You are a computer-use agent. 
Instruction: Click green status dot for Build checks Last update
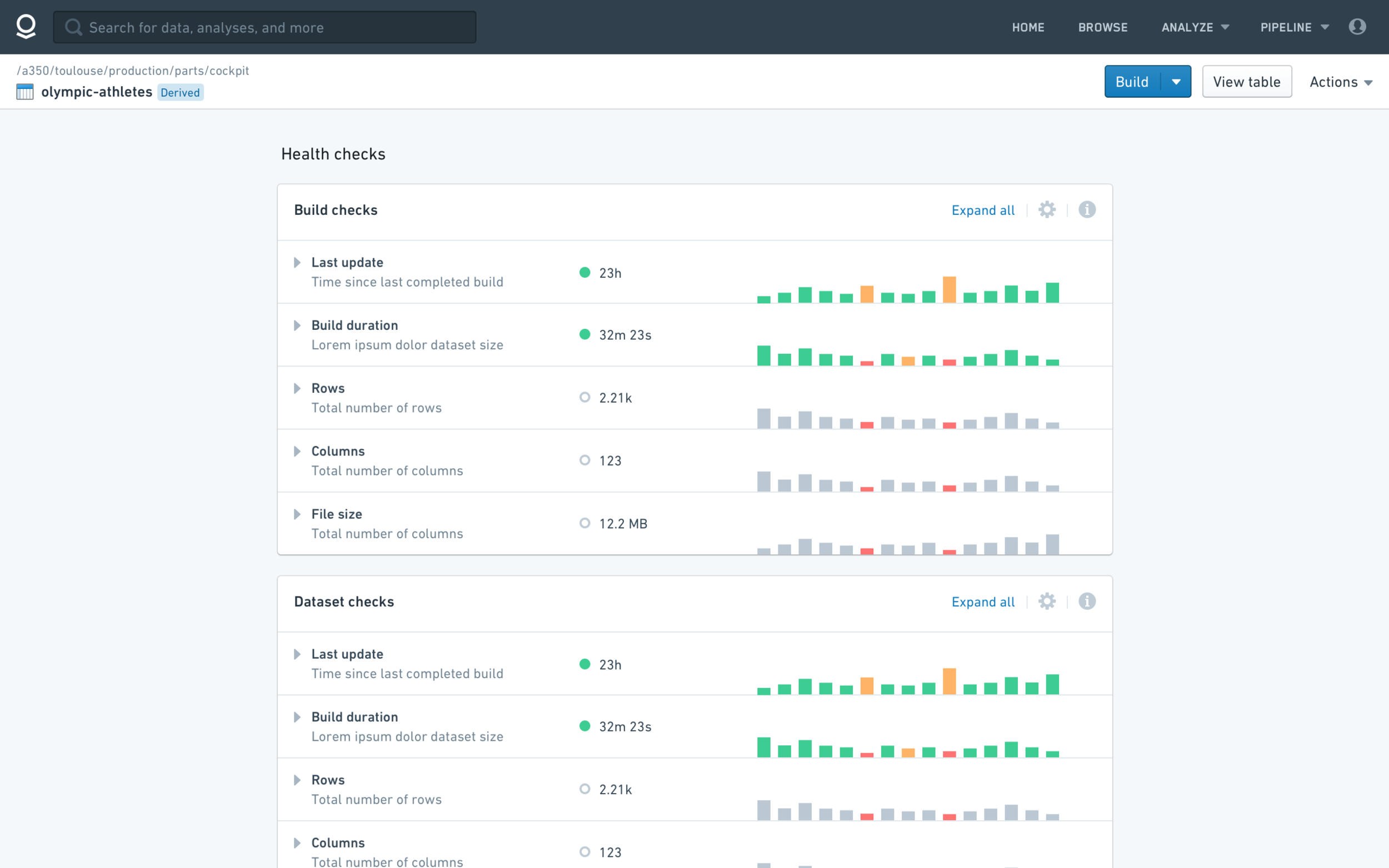584,272
